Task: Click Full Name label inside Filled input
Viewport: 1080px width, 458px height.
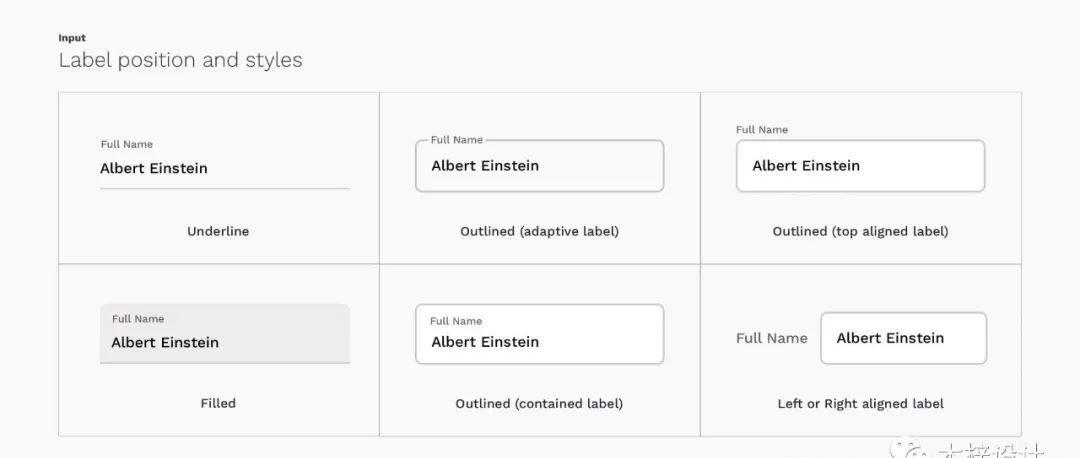Action: click(x=138, y=319)
